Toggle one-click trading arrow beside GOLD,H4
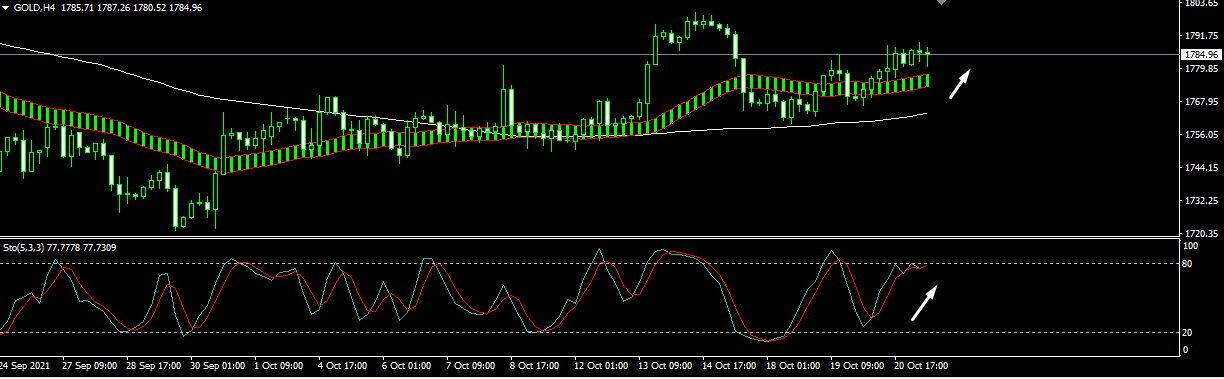Image resolution: width=1224 pixels, height=379 pixels. tap(5, 7)
